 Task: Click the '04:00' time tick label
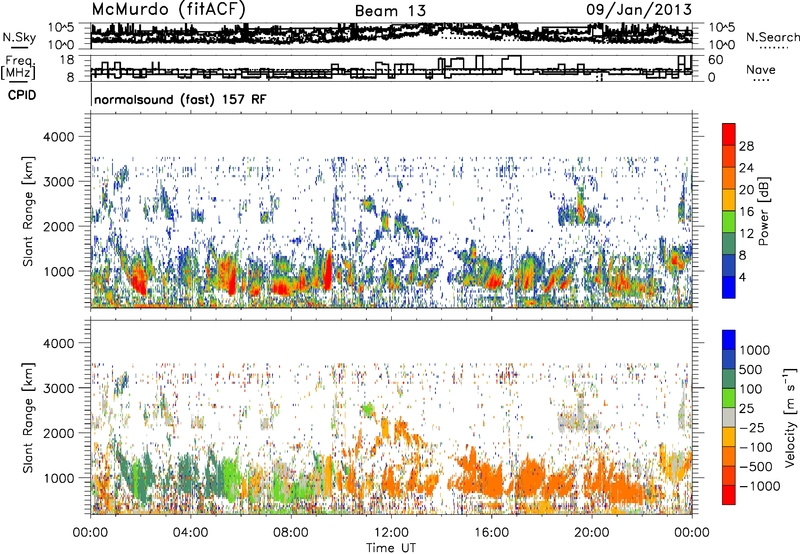pos(190,533)
